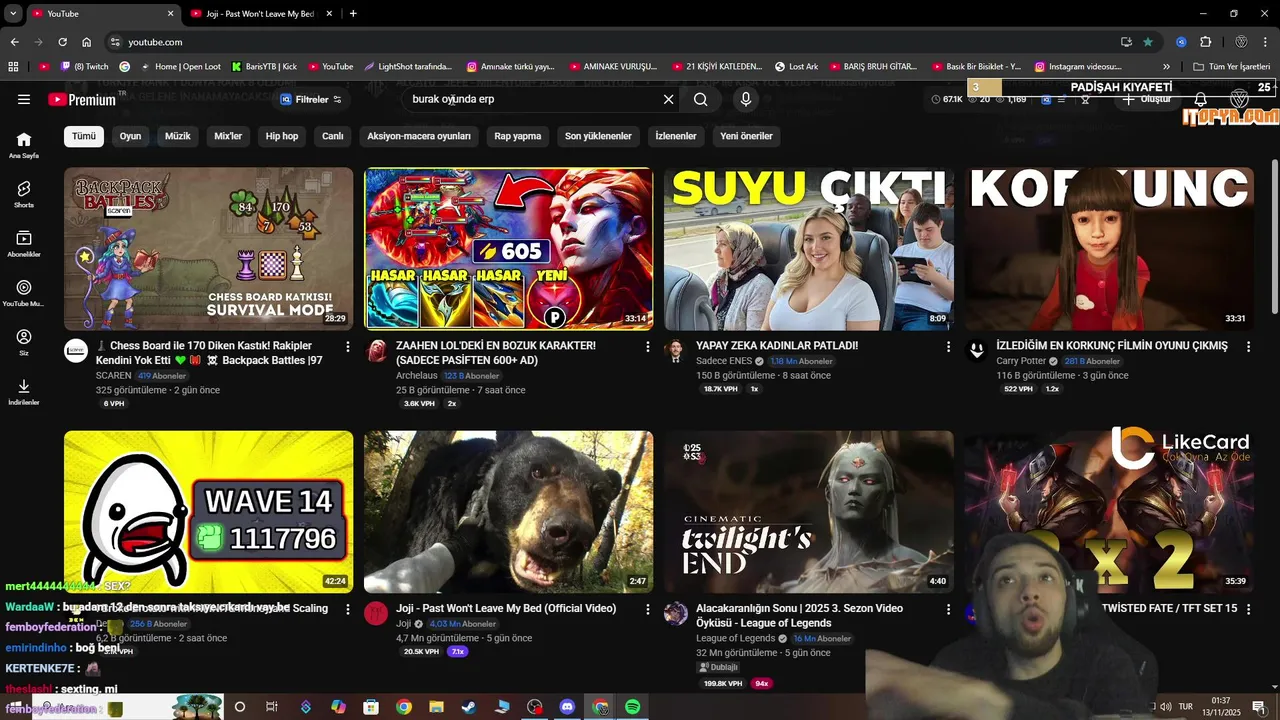Open options menu for ZAAHEN video

tap(648, 346)
